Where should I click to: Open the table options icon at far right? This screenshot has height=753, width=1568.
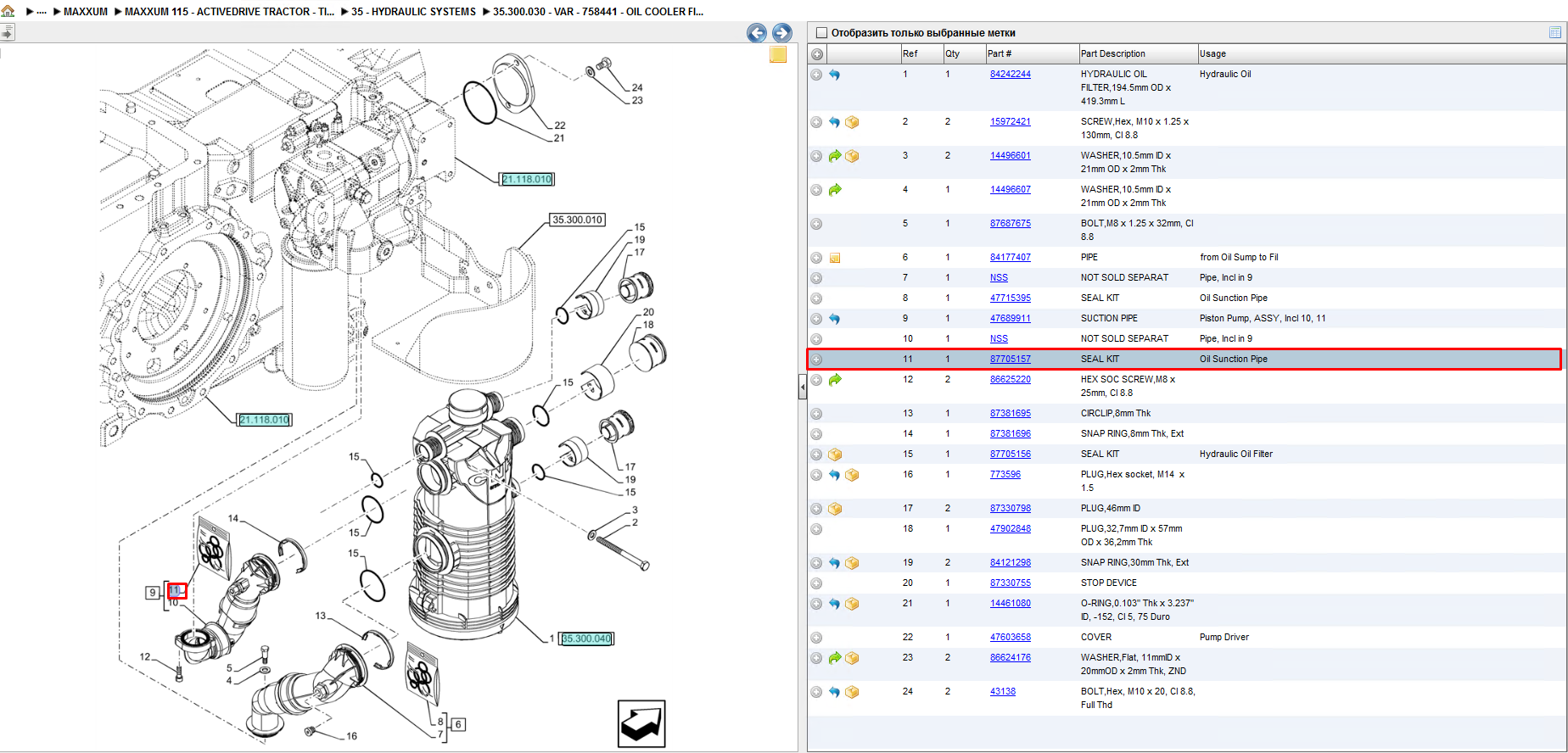[1554, 32]
